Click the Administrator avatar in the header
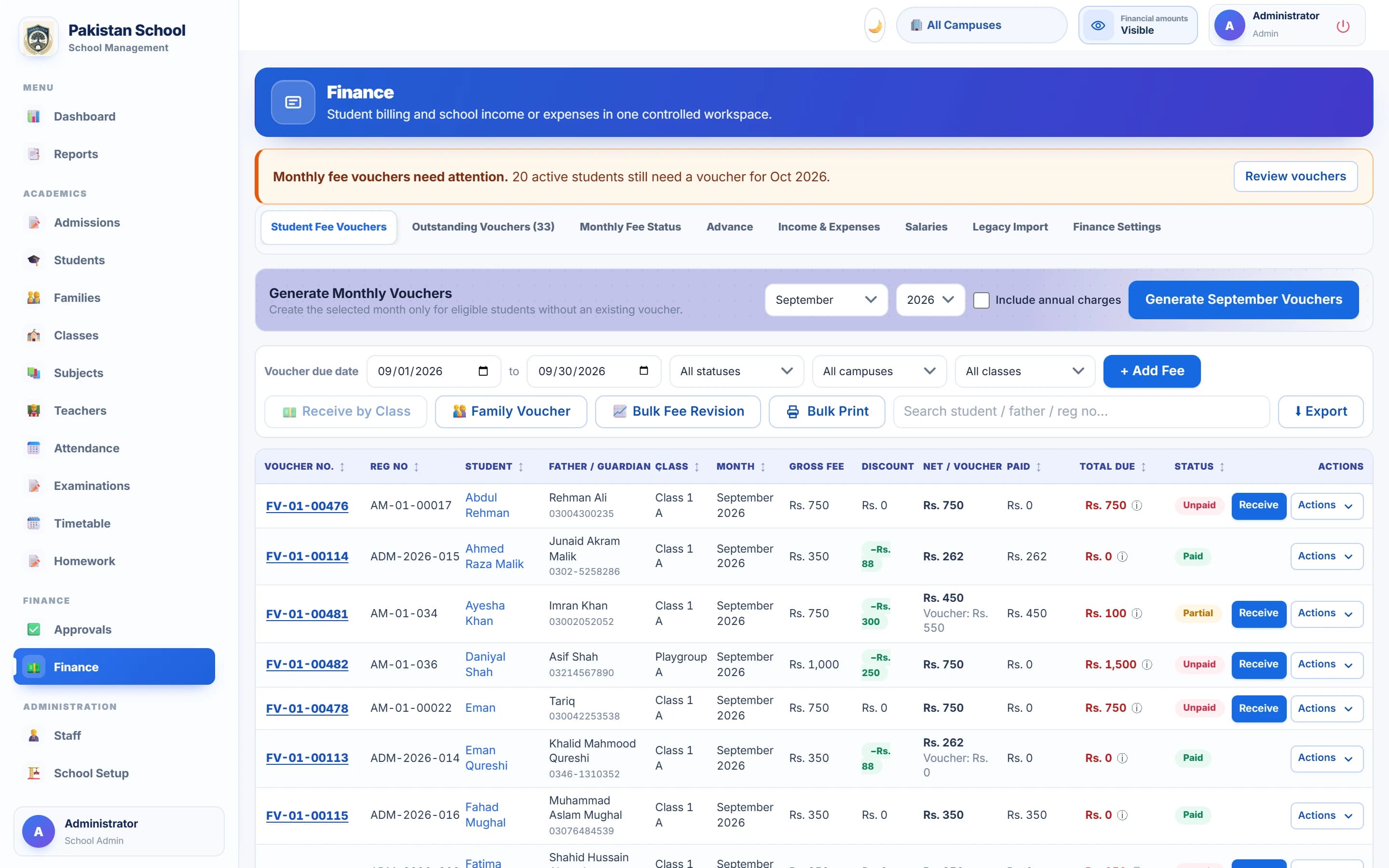The height and width of the screenshot is (868, 1389). click(1229, 25)
